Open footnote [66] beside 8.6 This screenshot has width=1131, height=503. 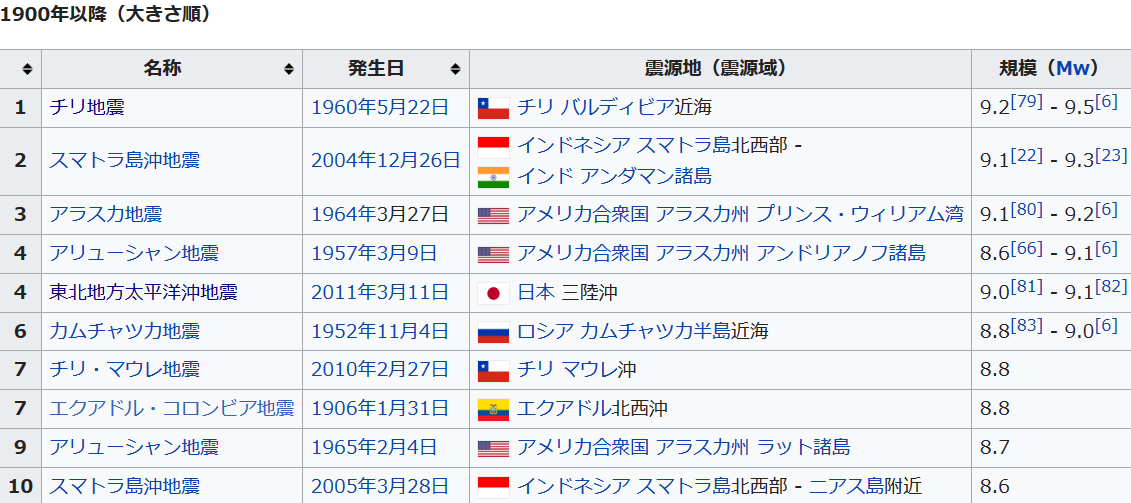pos(1027,248)
